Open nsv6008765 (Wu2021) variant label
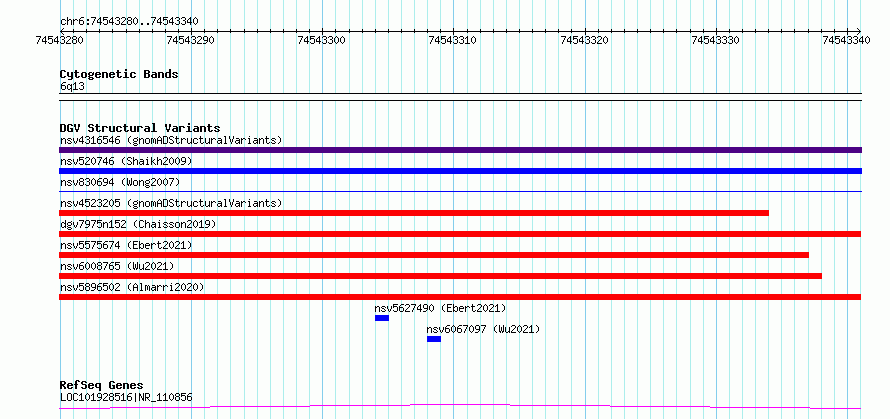 tap(117, 266)
